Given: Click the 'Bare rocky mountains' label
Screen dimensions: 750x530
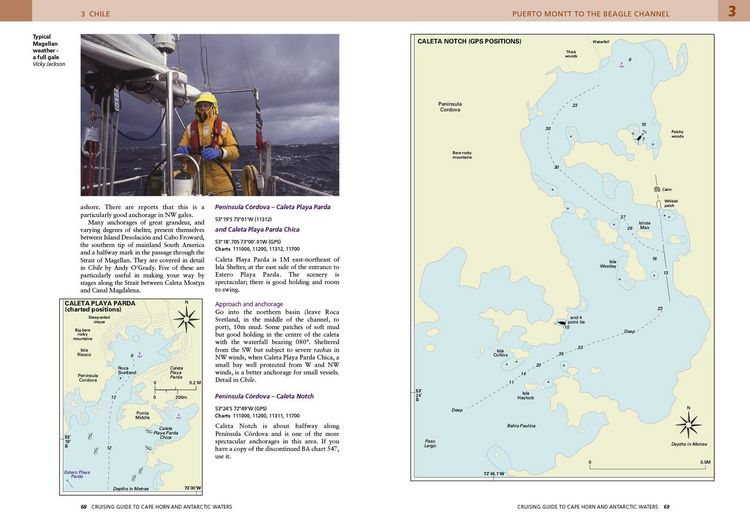Looking at the screenshot, I should point(462,155).
